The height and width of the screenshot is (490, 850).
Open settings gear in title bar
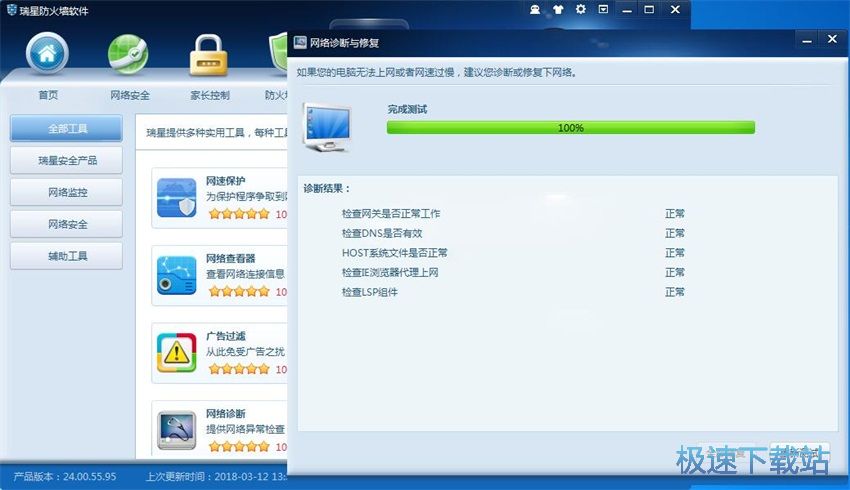[x=581, y=9]
